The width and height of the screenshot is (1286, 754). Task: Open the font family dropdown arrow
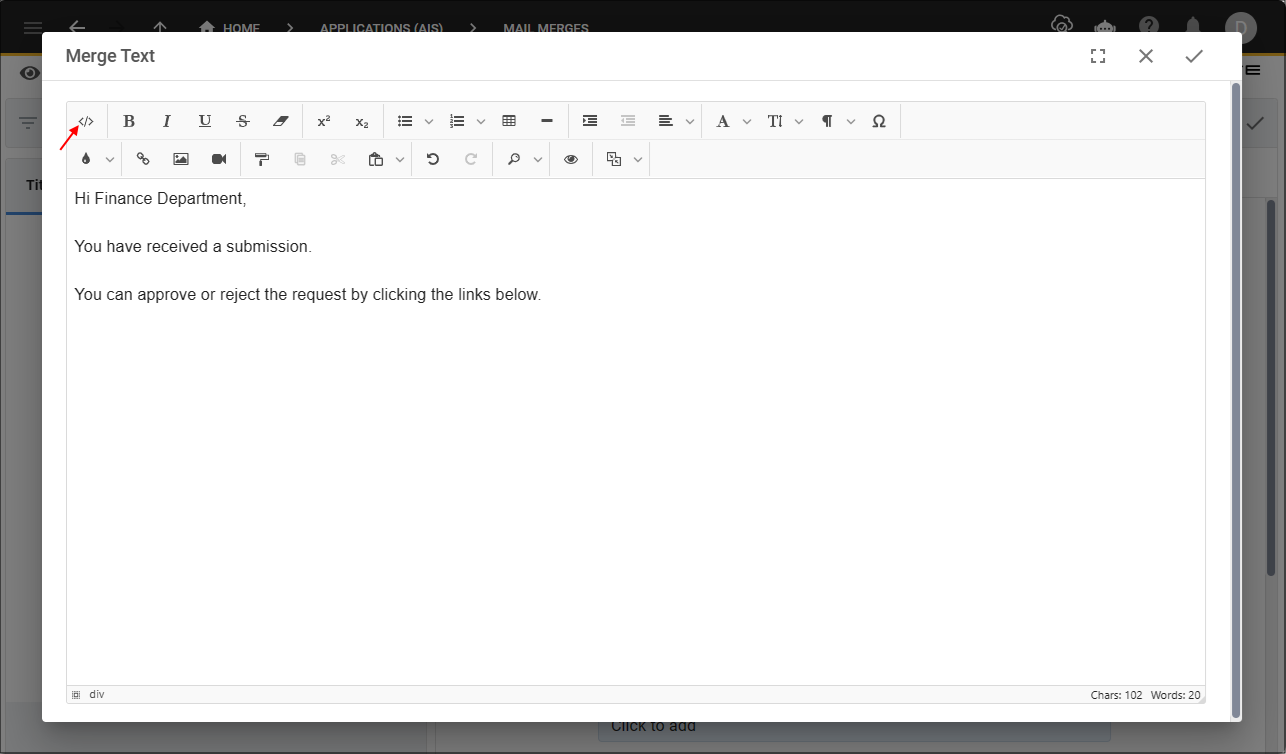click(x=747, y=121)
